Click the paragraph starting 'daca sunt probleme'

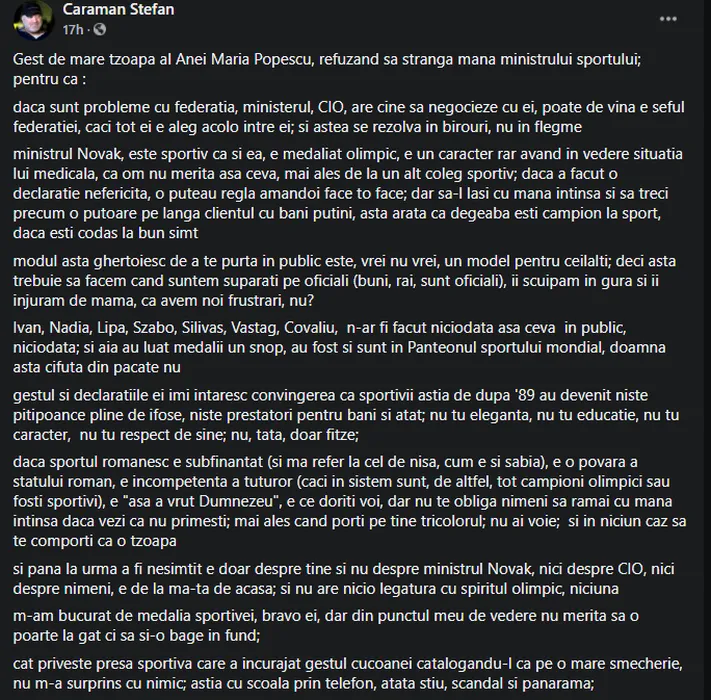pos(349,117)
